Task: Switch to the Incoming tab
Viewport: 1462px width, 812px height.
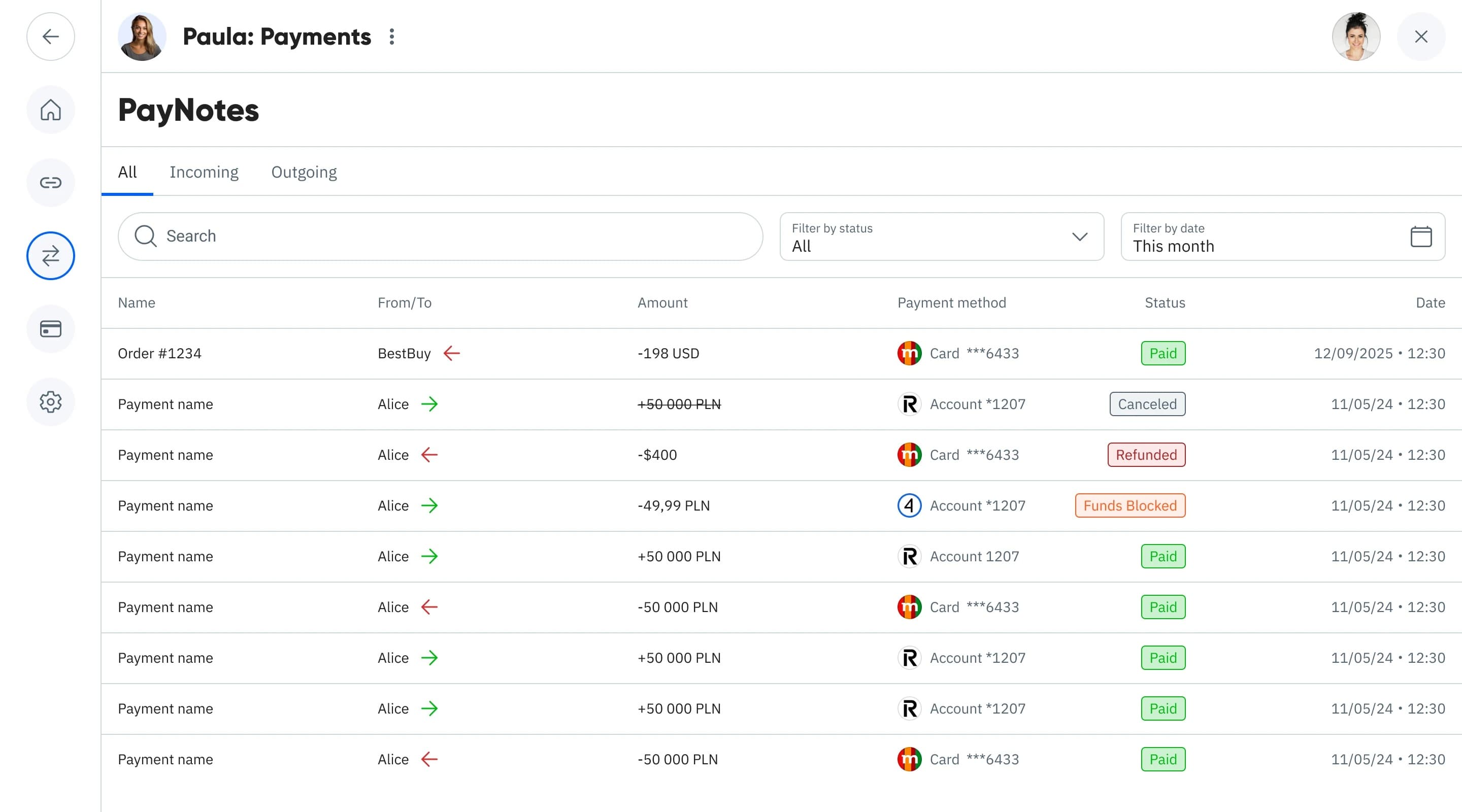Action: 204,172
